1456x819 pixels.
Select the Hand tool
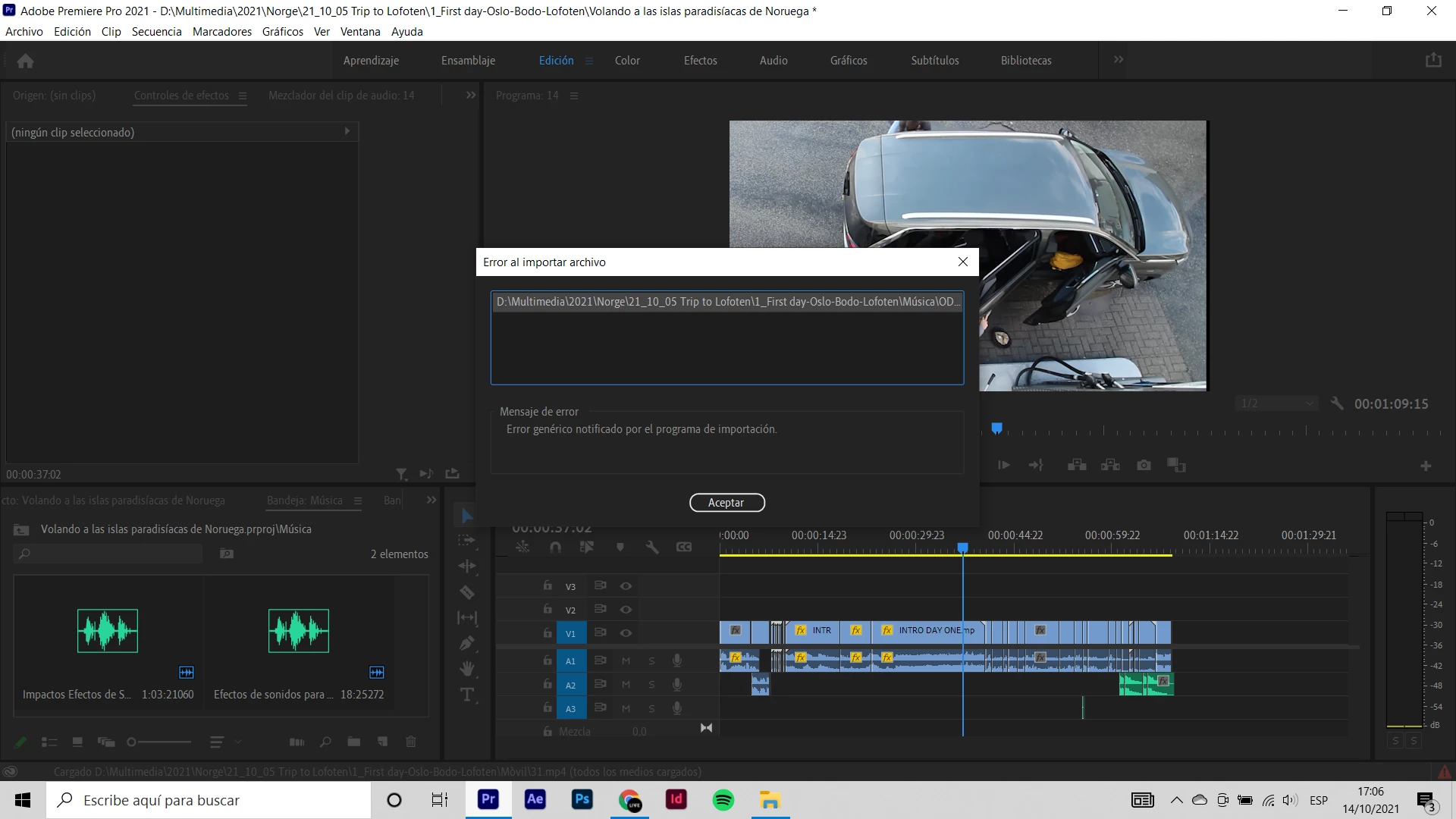(x=467, y=668)
